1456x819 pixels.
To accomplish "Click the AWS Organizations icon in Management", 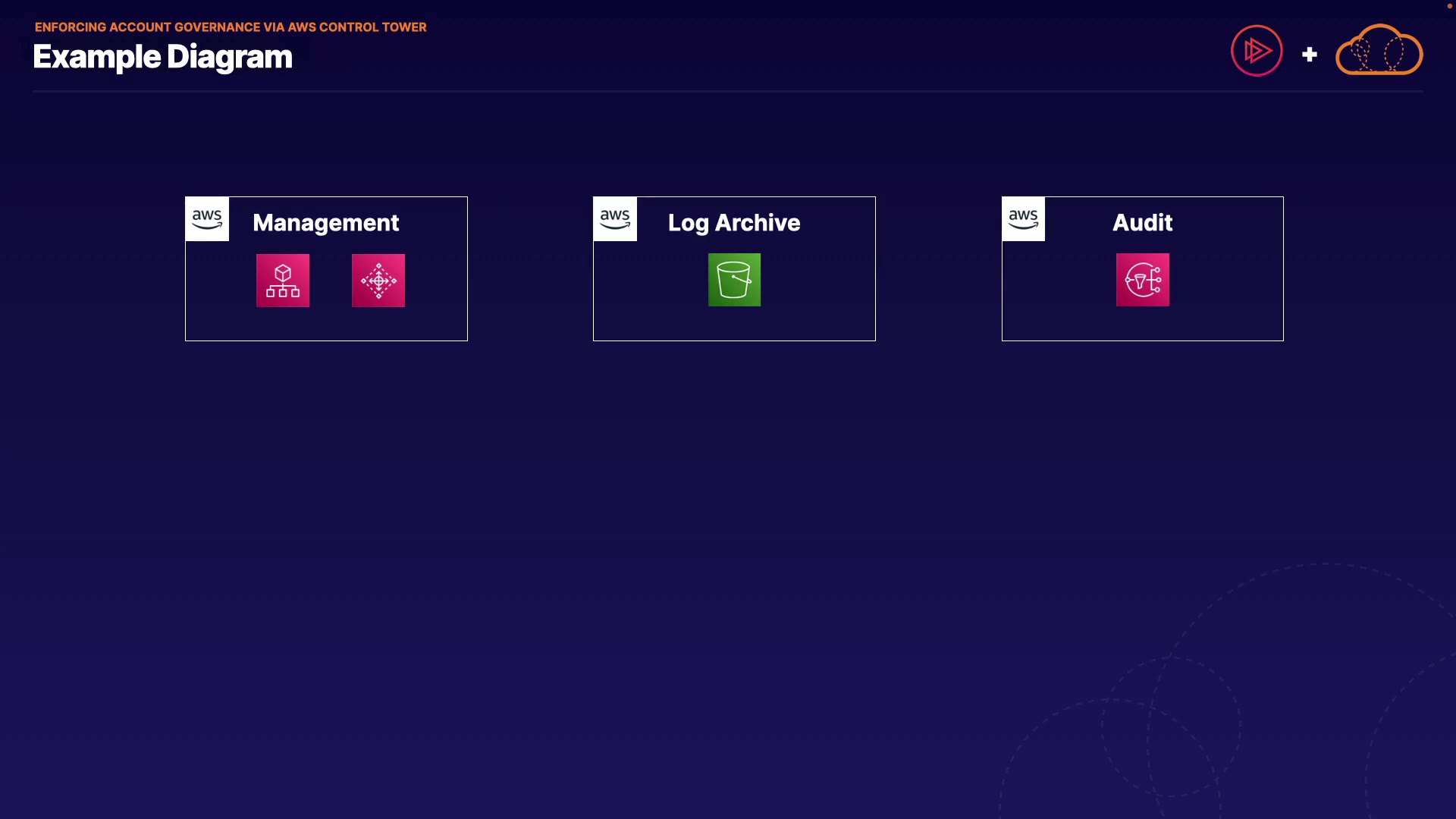I will point(283,281).
